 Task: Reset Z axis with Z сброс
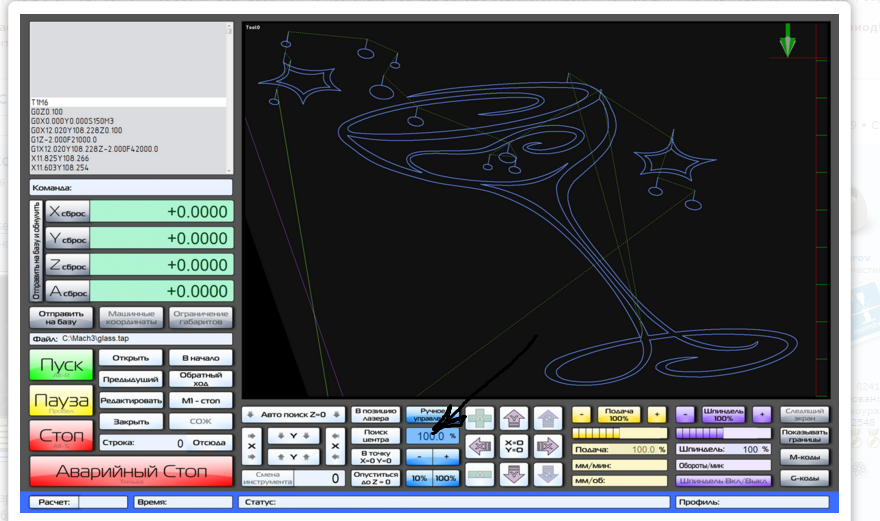pyautogui.click(x=67, y=264)
